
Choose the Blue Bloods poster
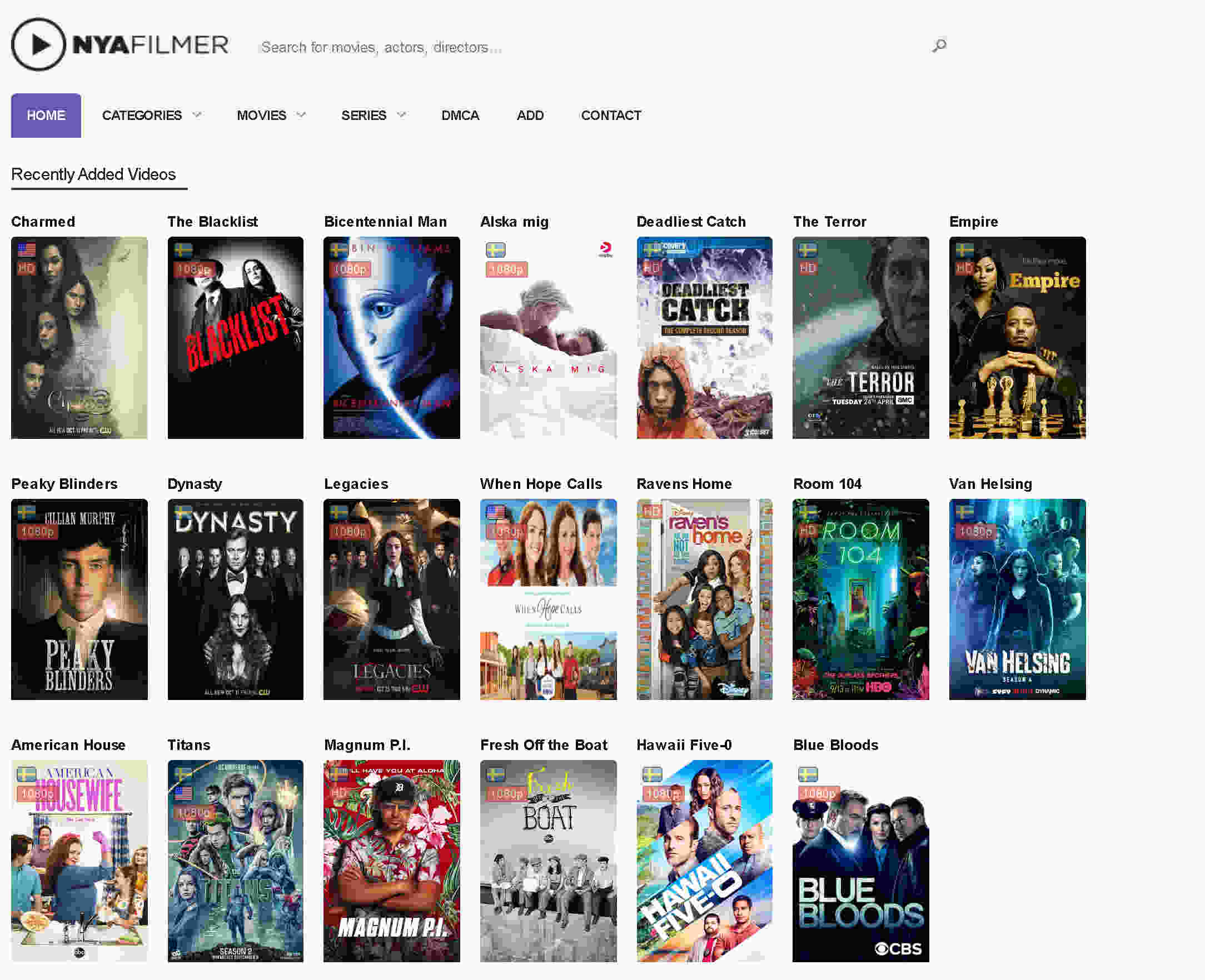[x=861, y=861]
